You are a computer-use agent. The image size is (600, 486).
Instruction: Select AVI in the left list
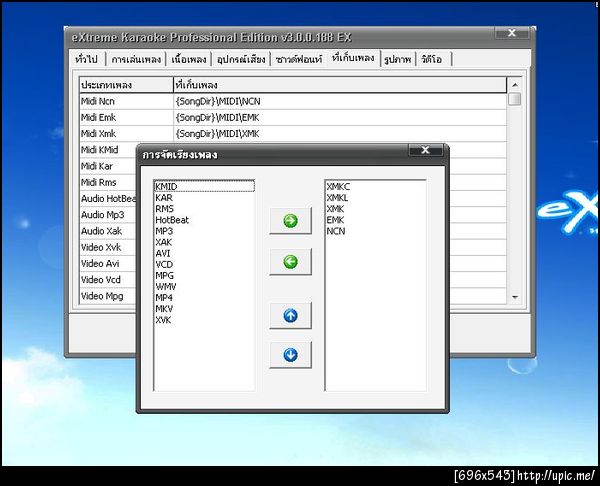(x=204, y=253)
